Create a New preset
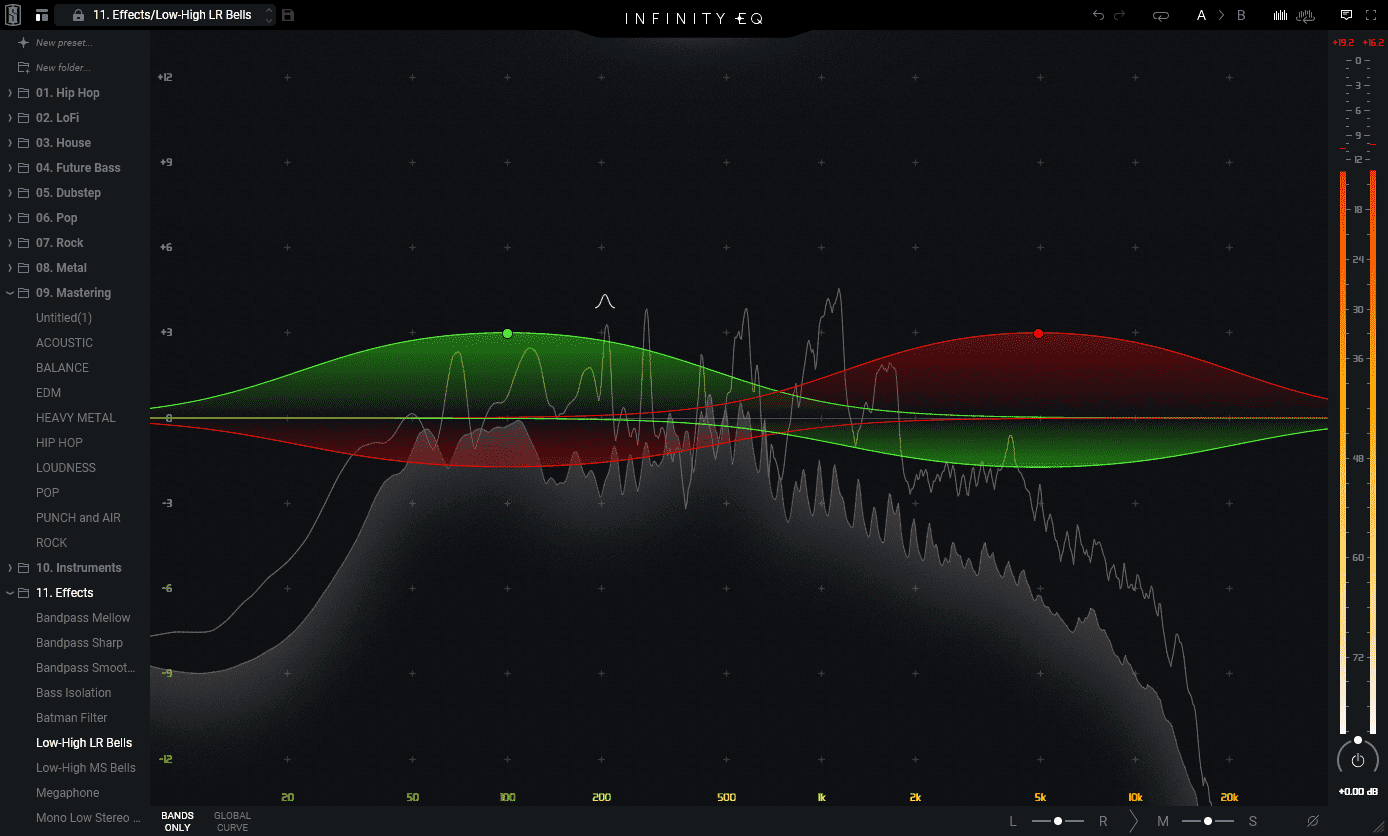1388x836 pixels. (64, 43)
